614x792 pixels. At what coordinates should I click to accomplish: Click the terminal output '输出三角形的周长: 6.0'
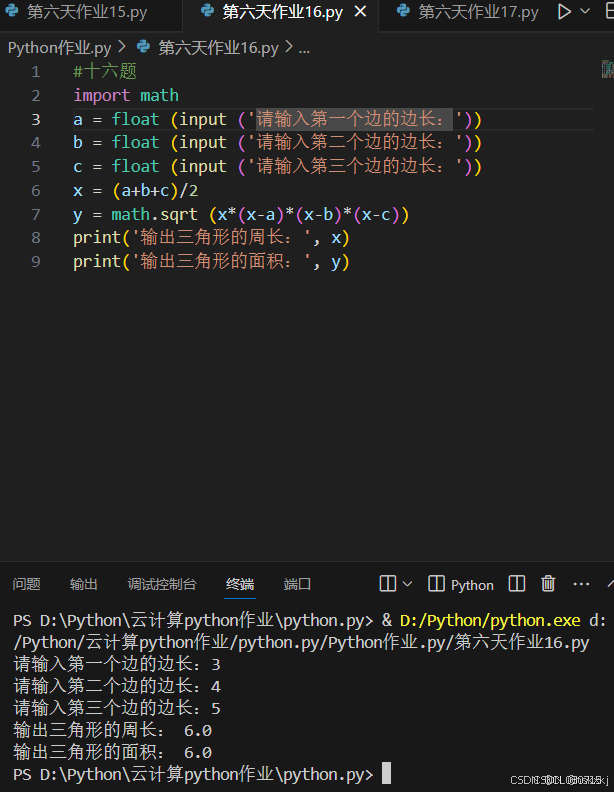(x=113, y=730)
